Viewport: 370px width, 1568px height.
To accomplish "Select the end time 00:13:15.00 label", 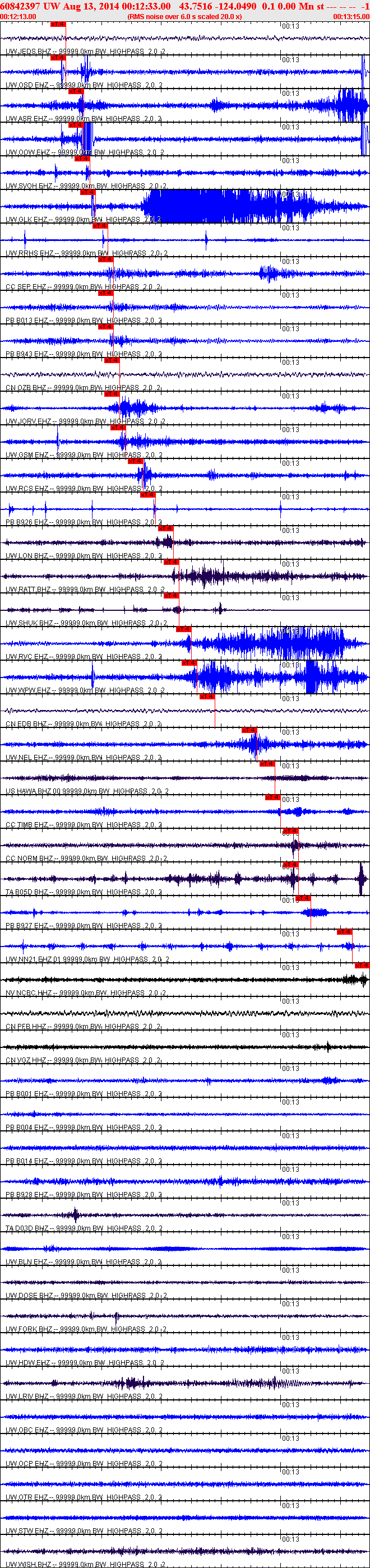I will pyautogui.click(x=351, y=16).
